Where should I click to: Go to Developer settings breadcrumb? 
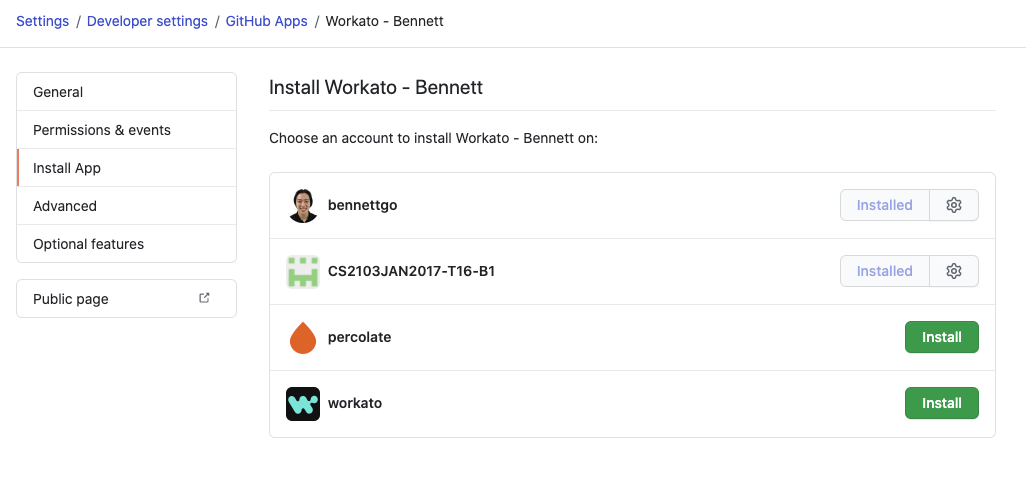[x=147, y=21]
